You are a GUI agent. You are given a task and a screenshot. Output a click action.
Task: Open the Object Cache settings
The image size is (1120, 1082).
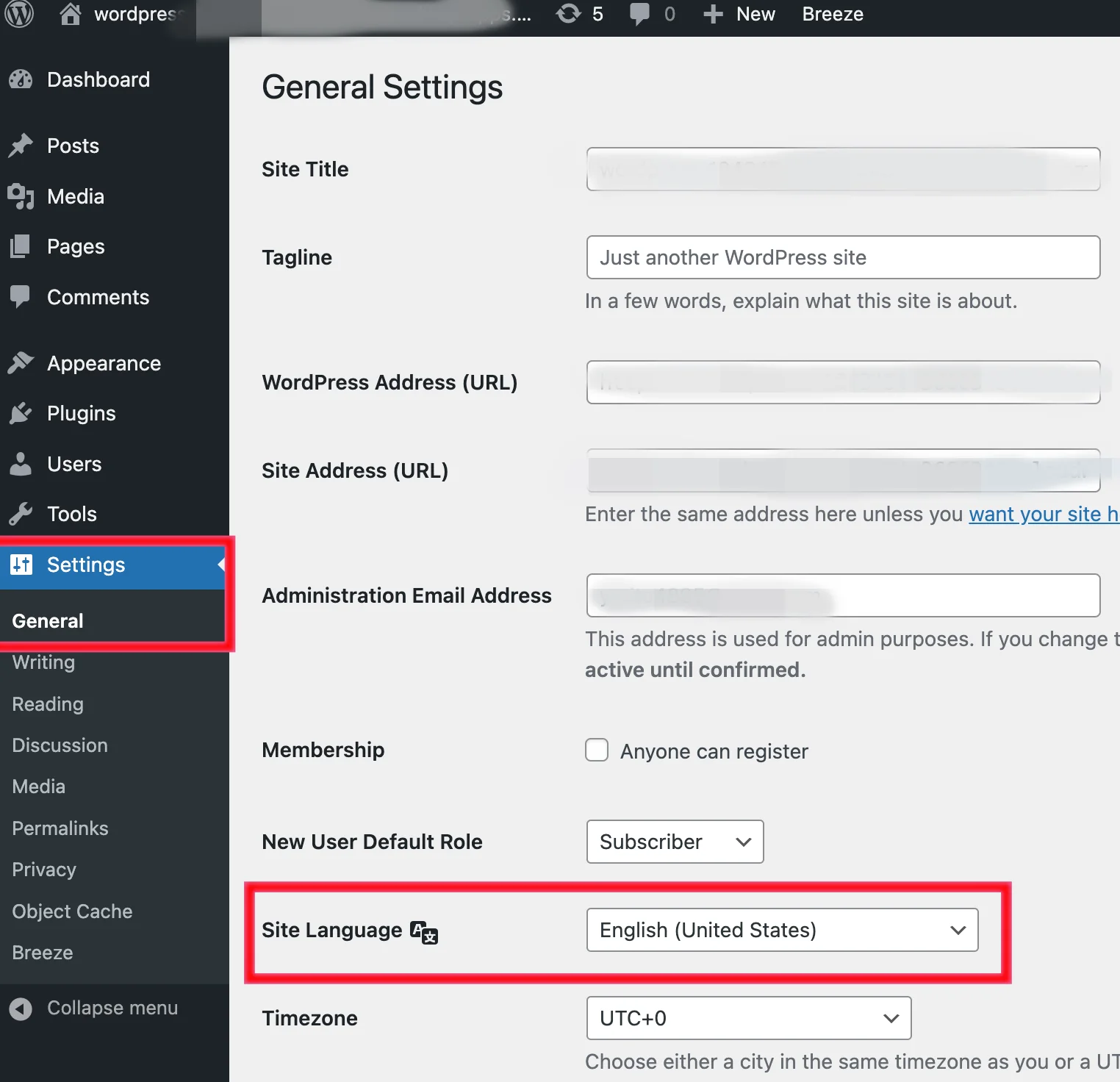(73, 911)
